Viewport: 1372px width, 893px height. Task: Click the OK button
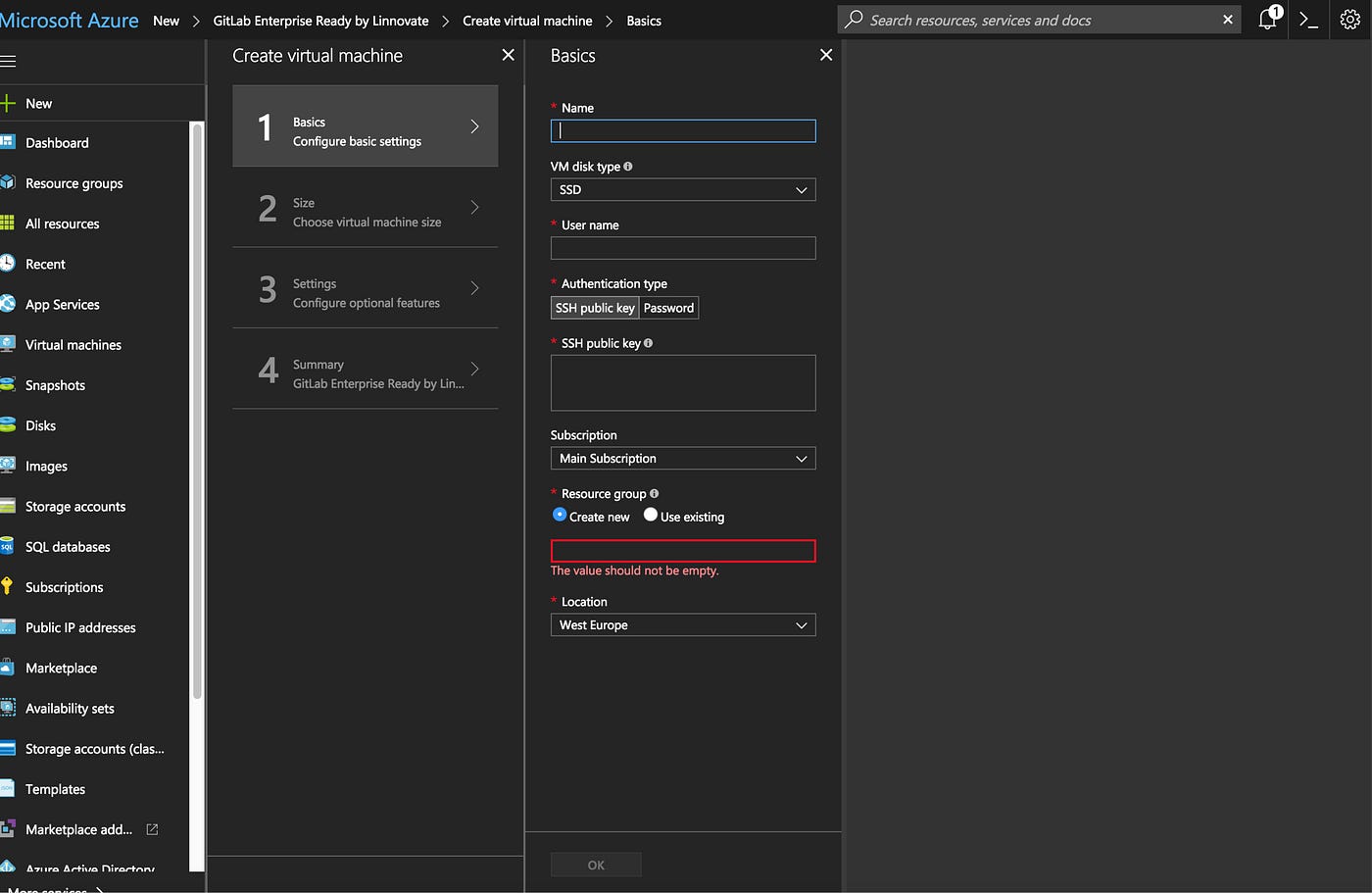tap(596, 865)
